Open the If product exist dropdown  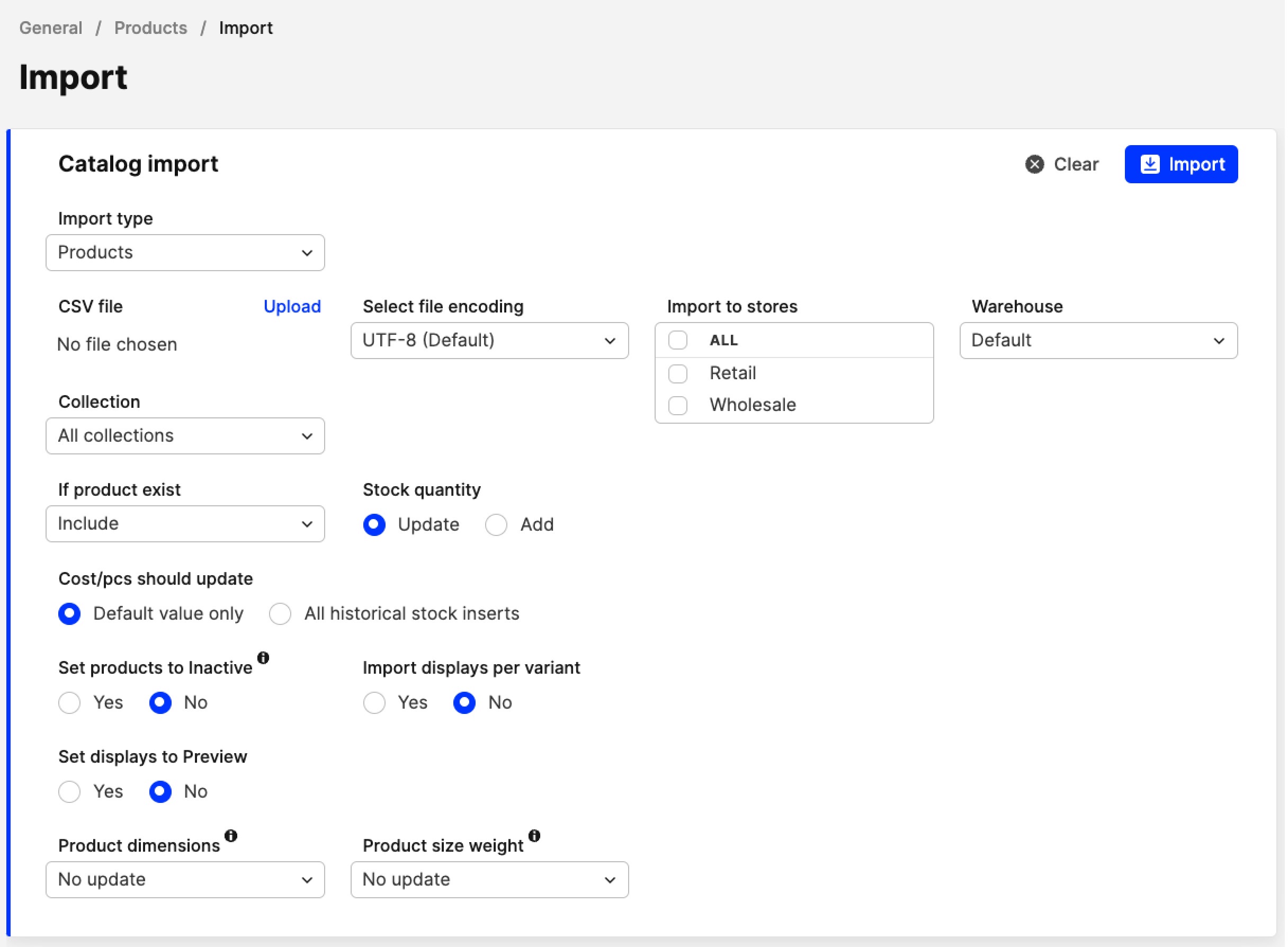[186, 524]
